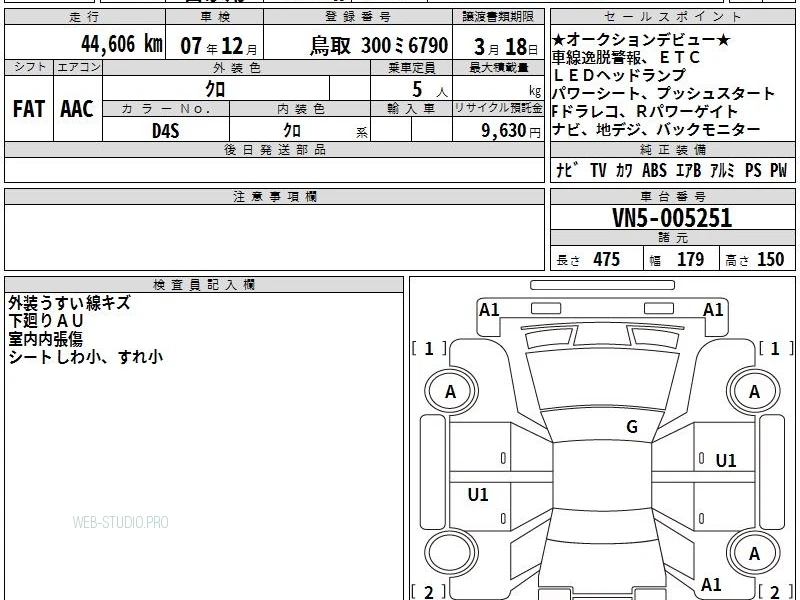Screen dimensions: 800x600
Task: Click the mileage value 44,606 km
Action: pos(122,44)
